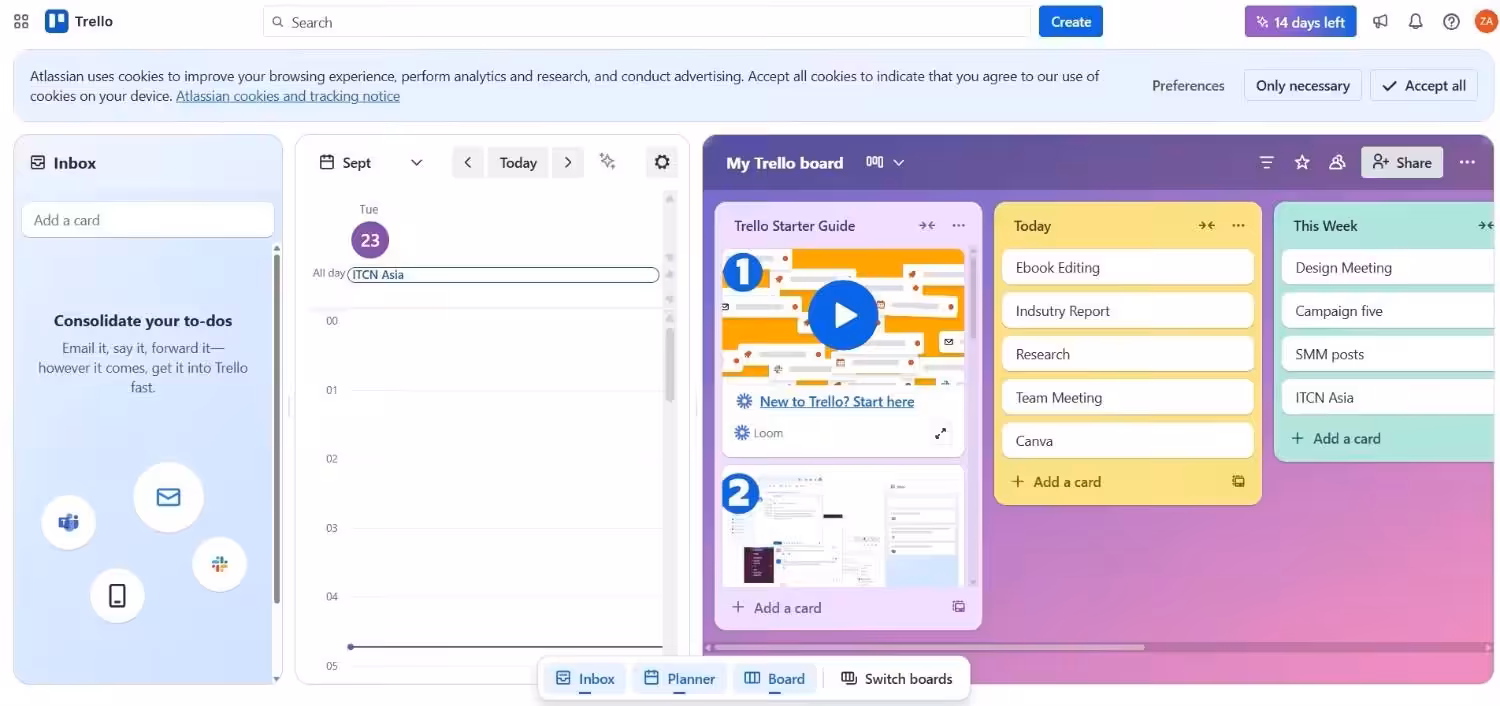
Task: Open the Design Meeting card
Action: pyautogui.click(x=1390, y=267)
